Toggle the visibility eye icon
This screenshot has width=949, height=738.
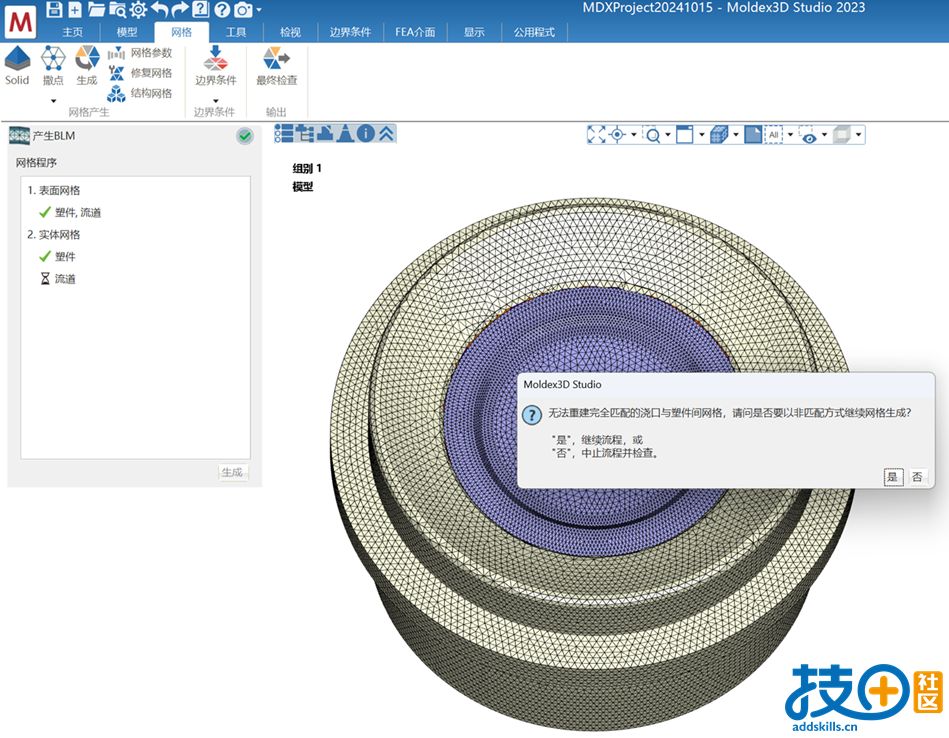[x=807, y=136]
